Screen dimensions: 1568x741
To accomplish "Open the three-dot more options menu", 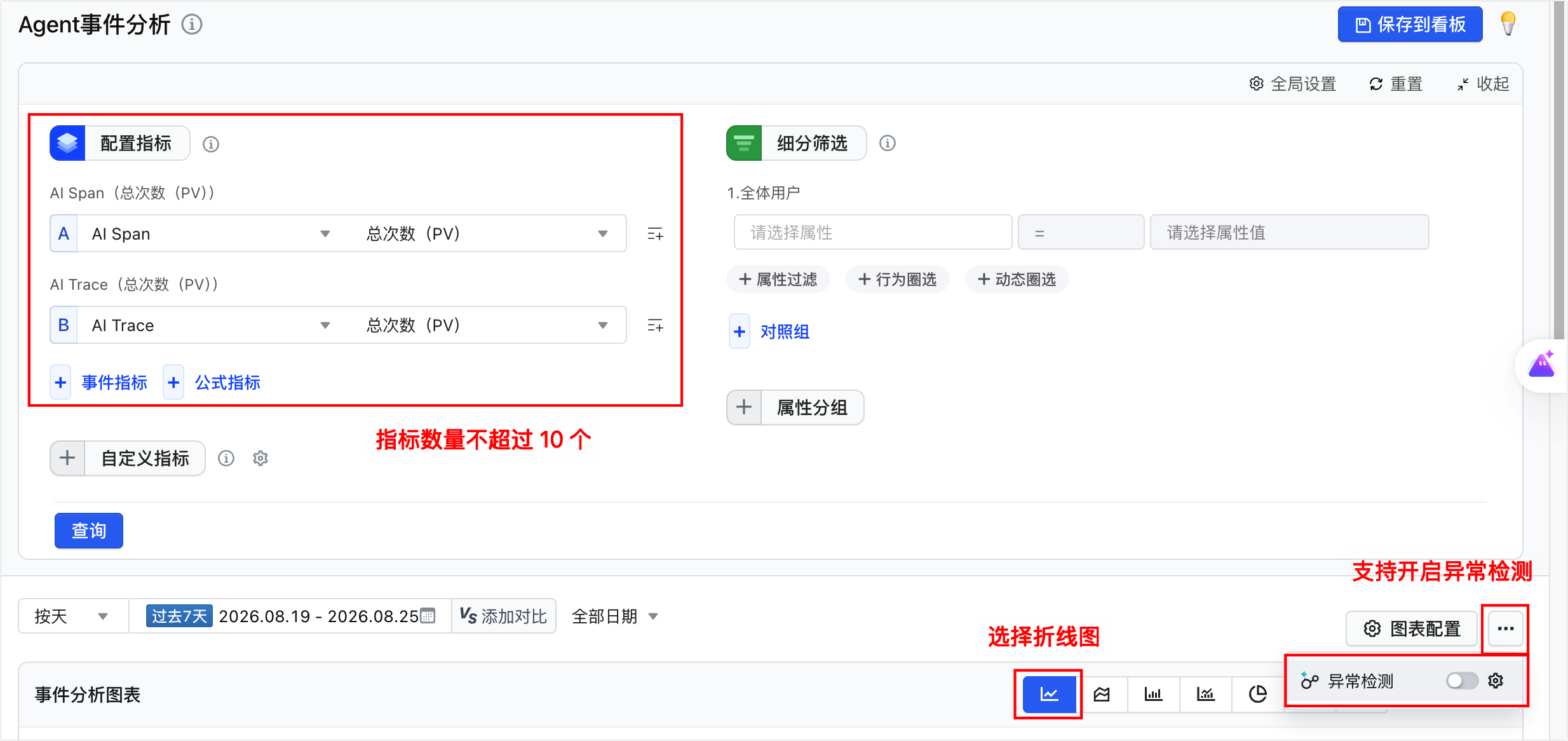I will [1506, 629].
